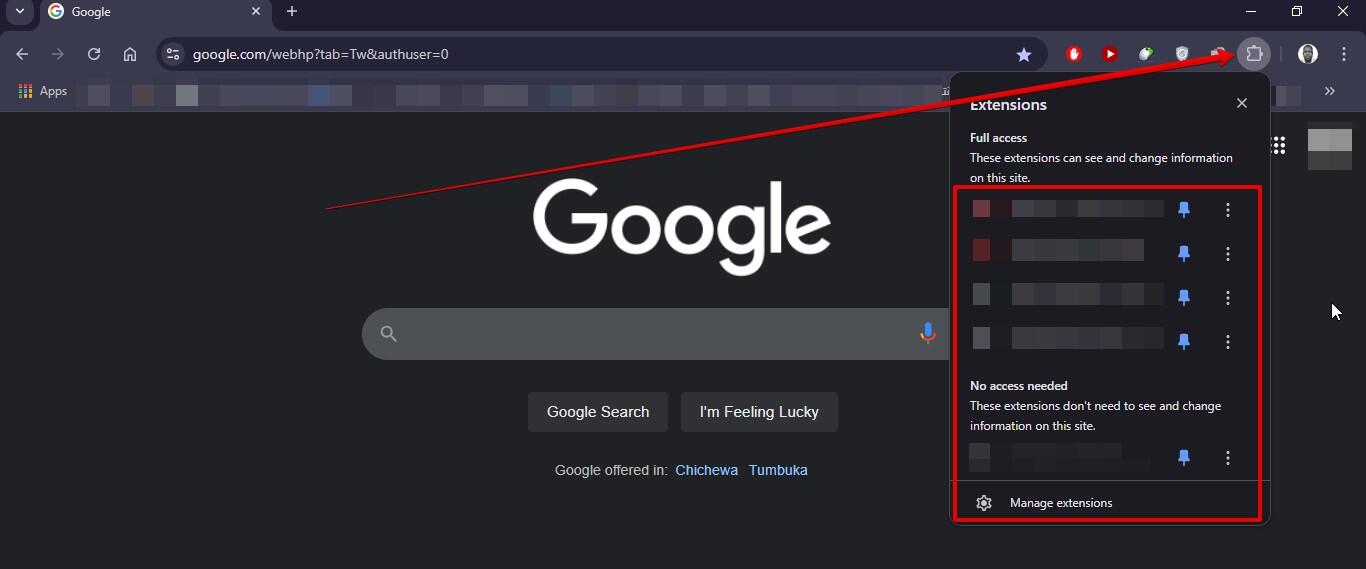1366x569 pixels.
Task: Expand the hidden bookmarks overflow chevron
Action: pyautogui.click(x=1329, y=91)
